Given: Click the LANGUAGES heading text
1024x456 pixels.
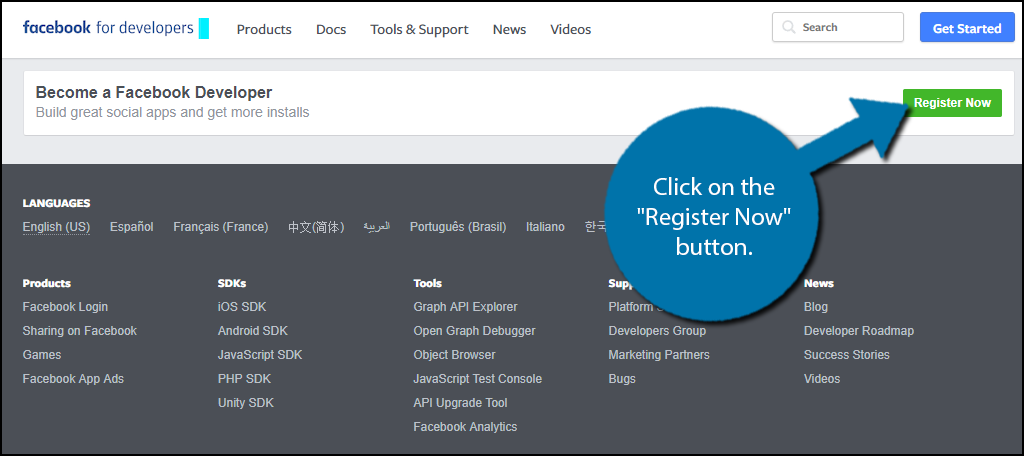Looking at the screenshot, I should point(56,203).
